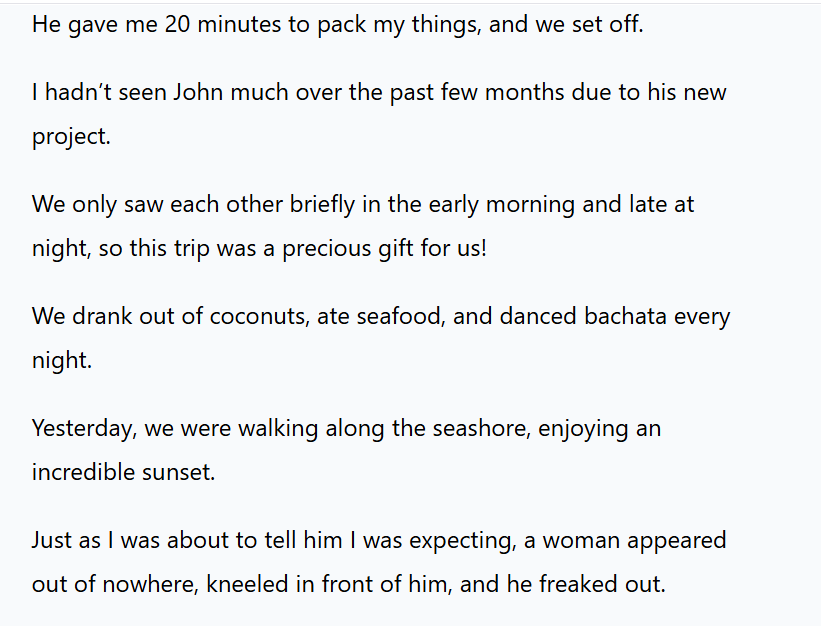This screenshot has height=626, width=821.
Task: Click the word "project." on its own line
Action: [71, 137]
